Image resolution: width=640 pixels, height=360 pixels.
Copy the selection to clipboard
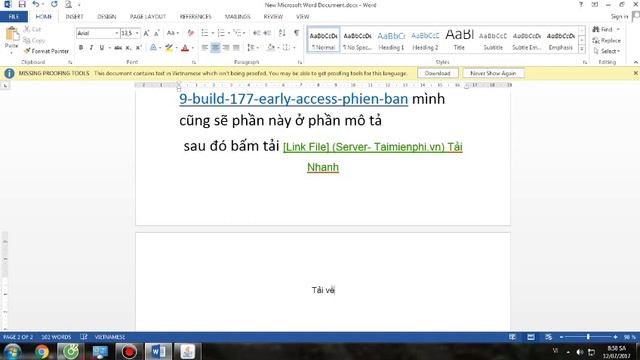coord(34,40)
